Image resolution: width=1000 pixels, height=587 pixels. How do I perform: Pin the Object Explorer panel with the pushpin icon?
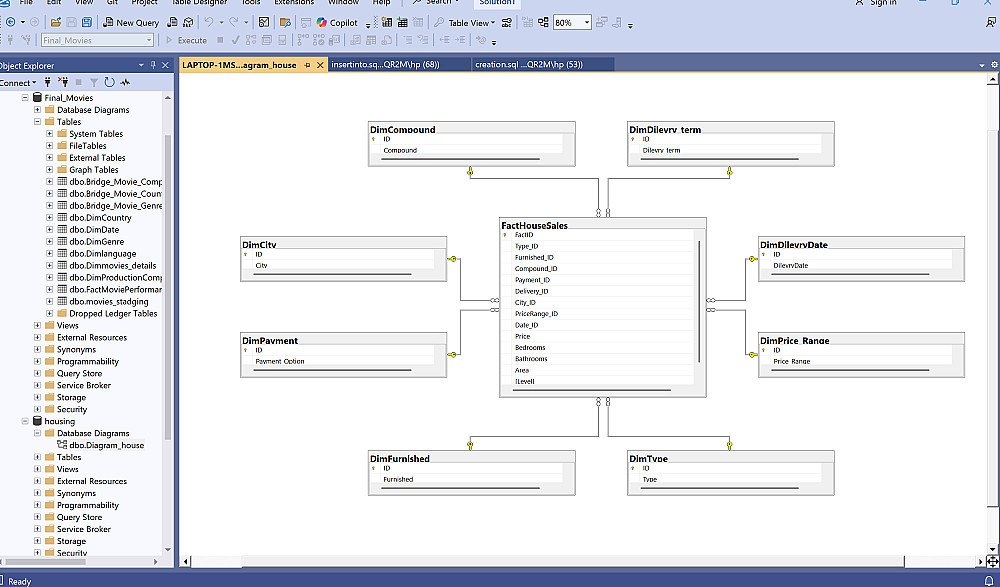(x=153, y=65)
